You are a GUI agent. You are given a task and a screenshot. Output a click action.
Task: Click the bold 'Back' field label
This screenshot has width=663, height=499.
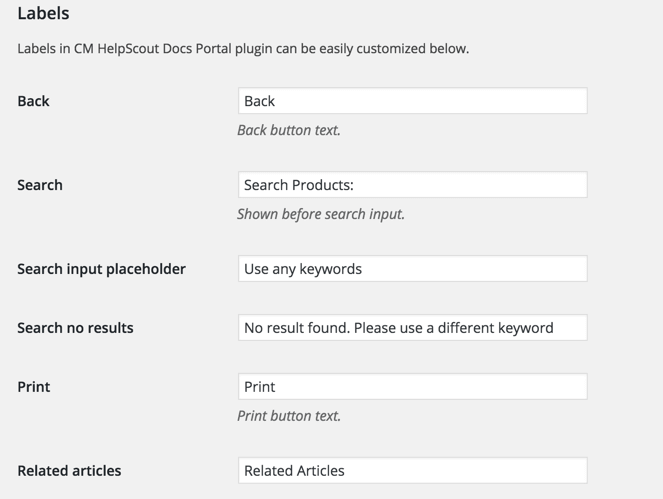[33, 101]
